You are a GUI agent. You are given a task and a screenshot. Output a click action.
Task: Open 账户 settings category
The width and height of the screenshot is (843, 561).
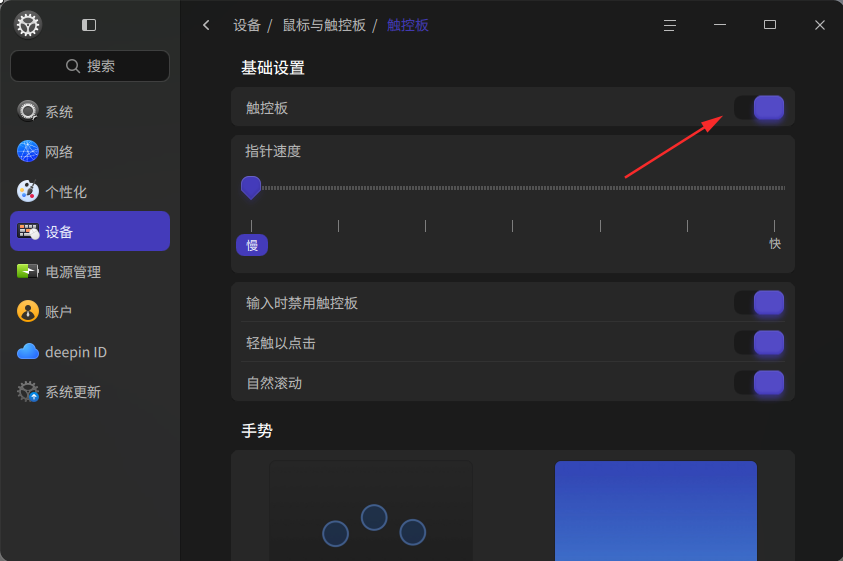click(x=90, y=311)
